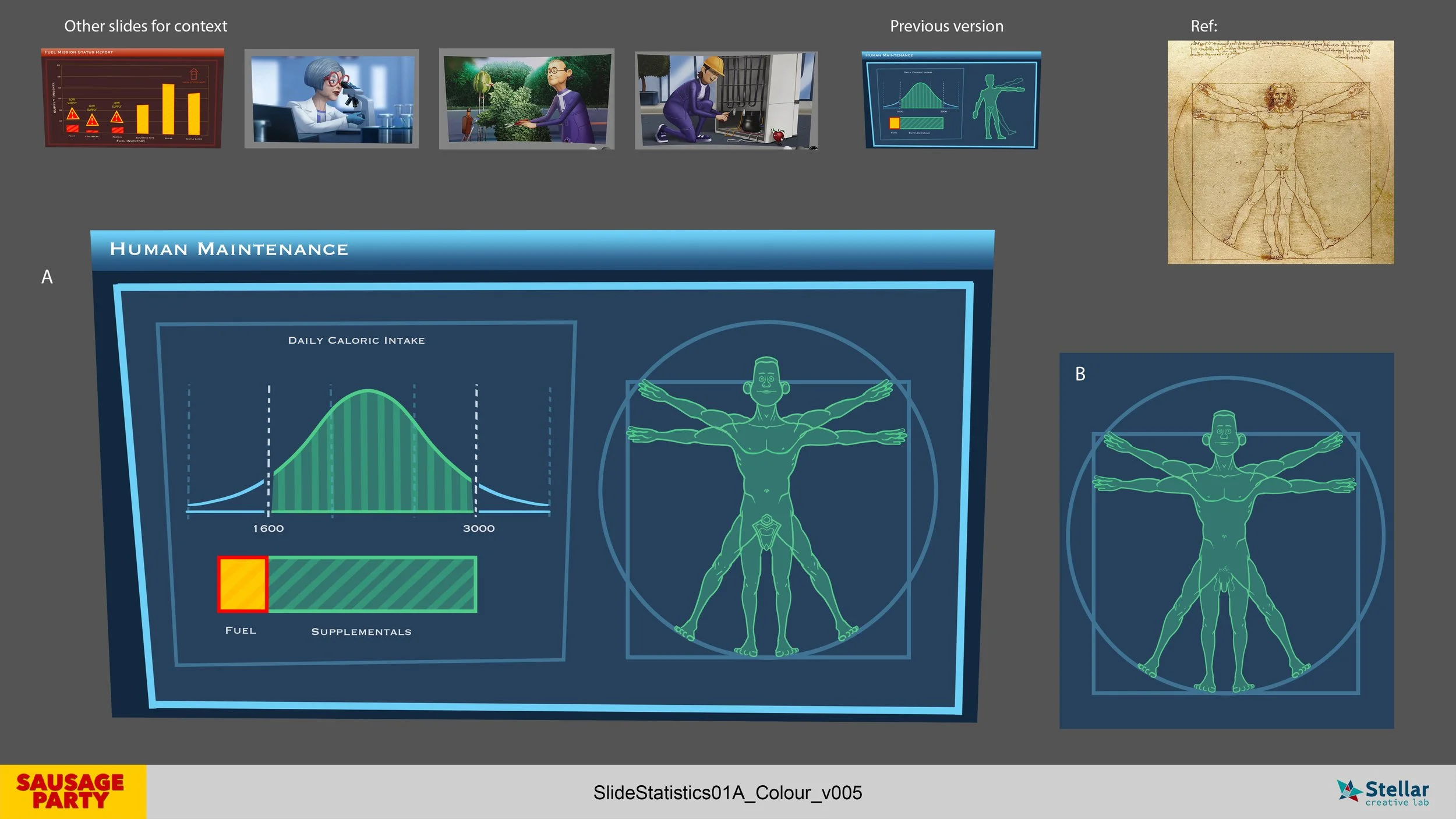Viewport: 1456px width, 819px height.
Task: Open the Vitruvian Man reference image
Action: point(1281,152)
